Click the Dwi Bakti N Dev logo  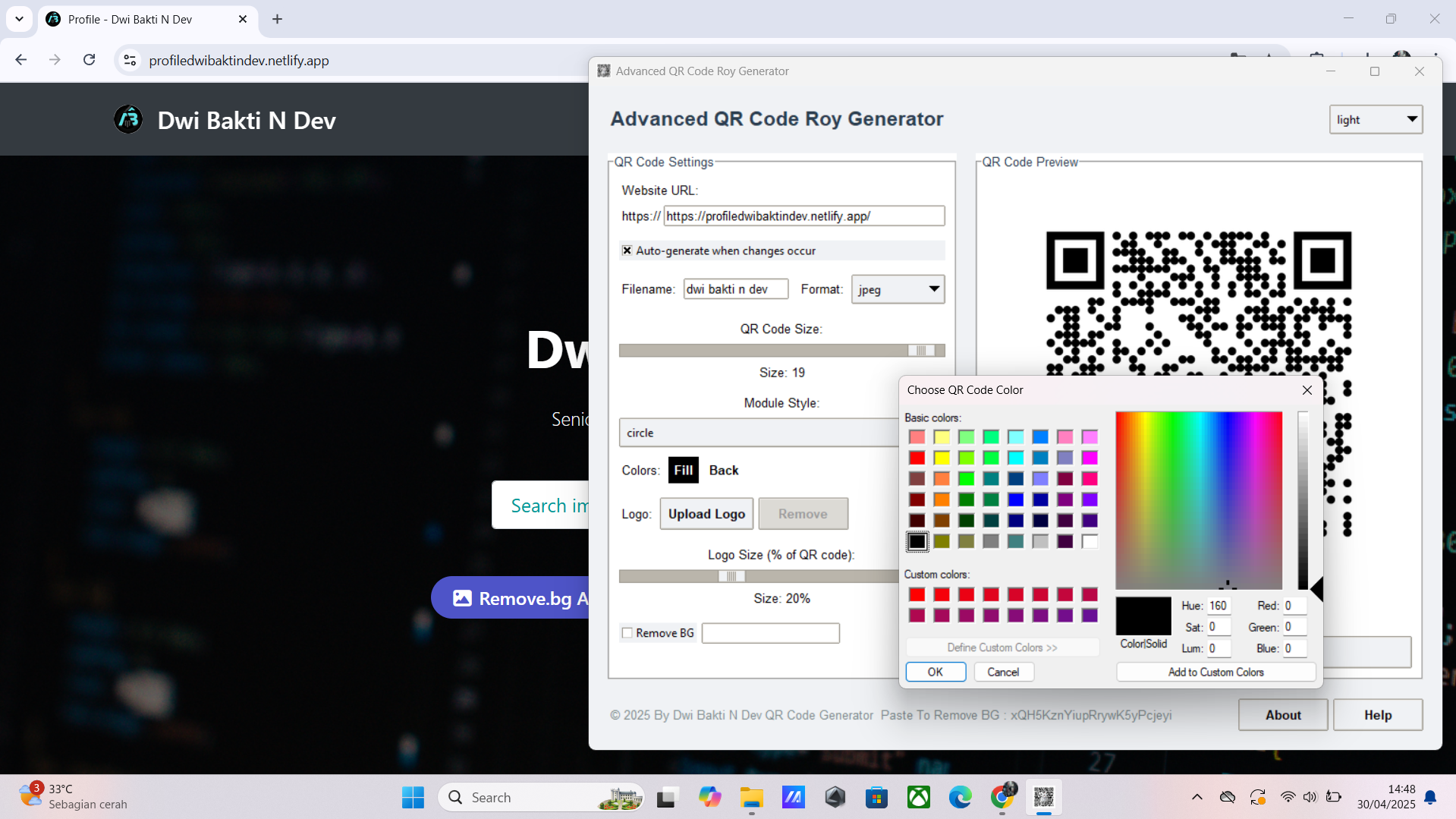click(x=128, y=119)
